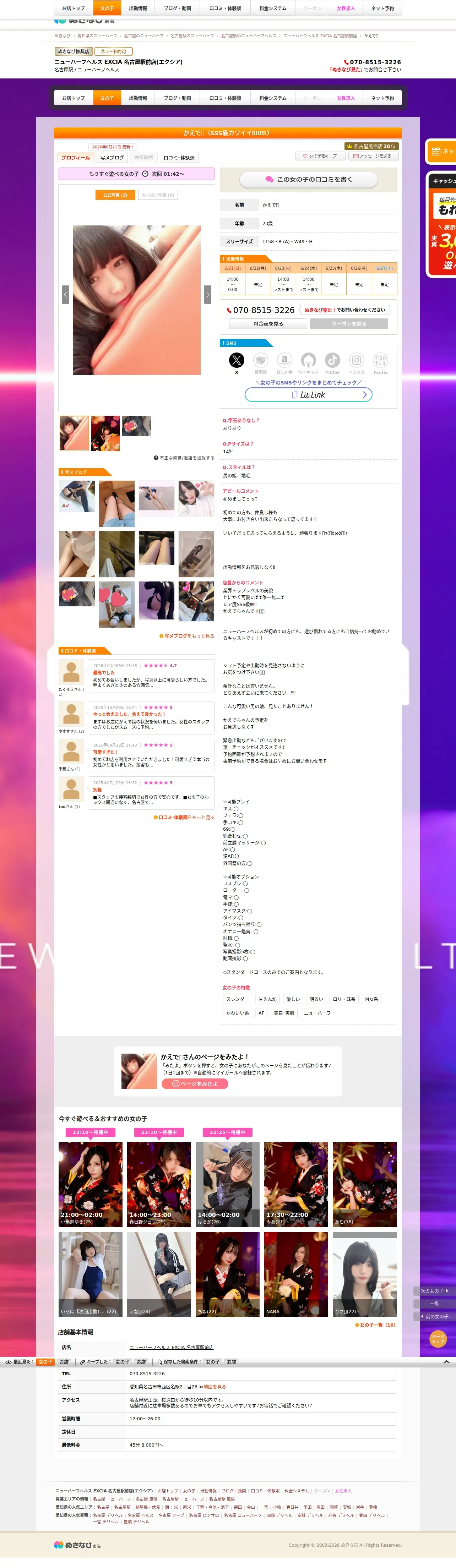Click この女の子の口コミを書く button
456x1568 pixels.
coord(309,180)
